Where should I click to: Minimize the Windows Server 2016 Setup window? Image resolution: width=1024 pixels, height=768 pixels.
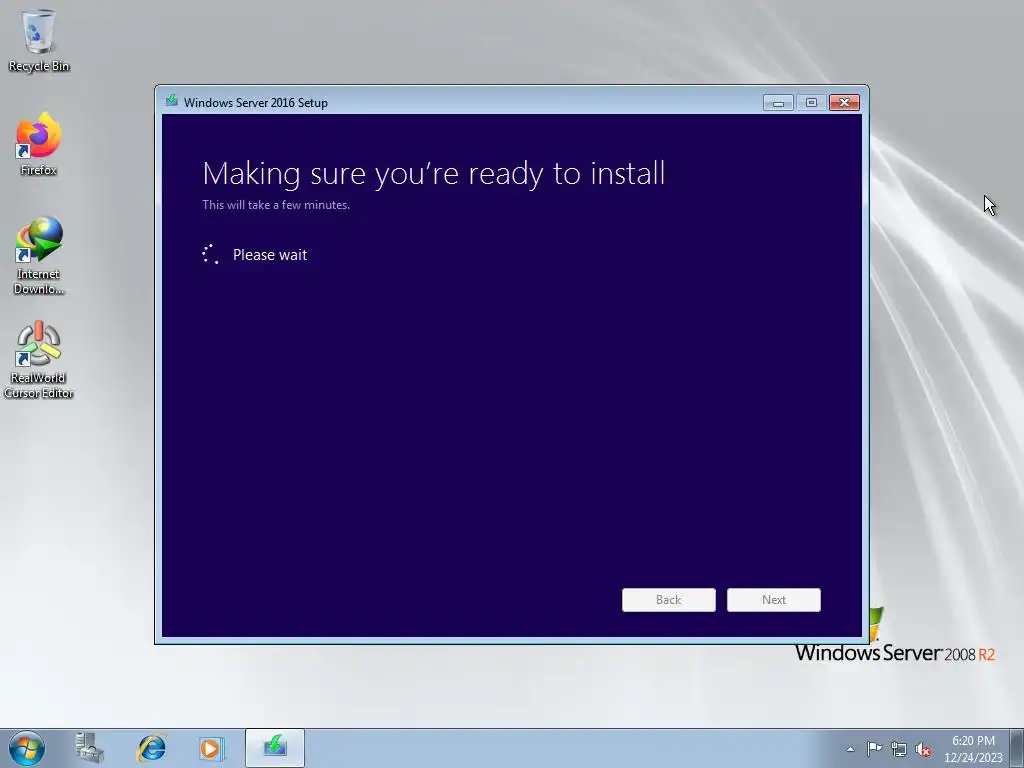tap(778, 103)
